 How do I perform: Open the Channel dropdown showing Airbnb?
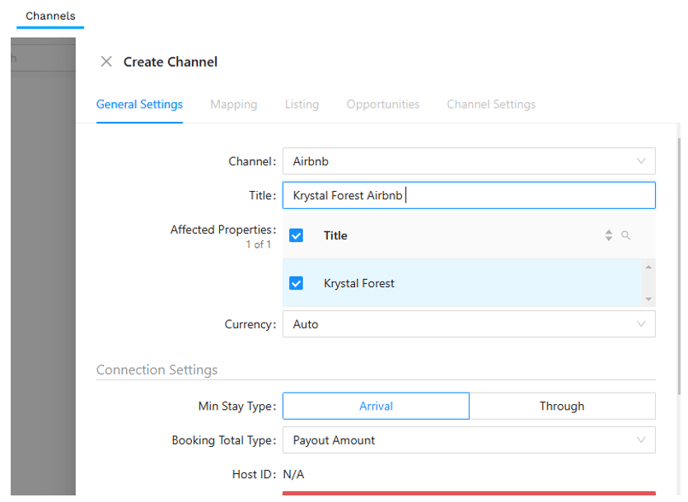click(469, 161)
